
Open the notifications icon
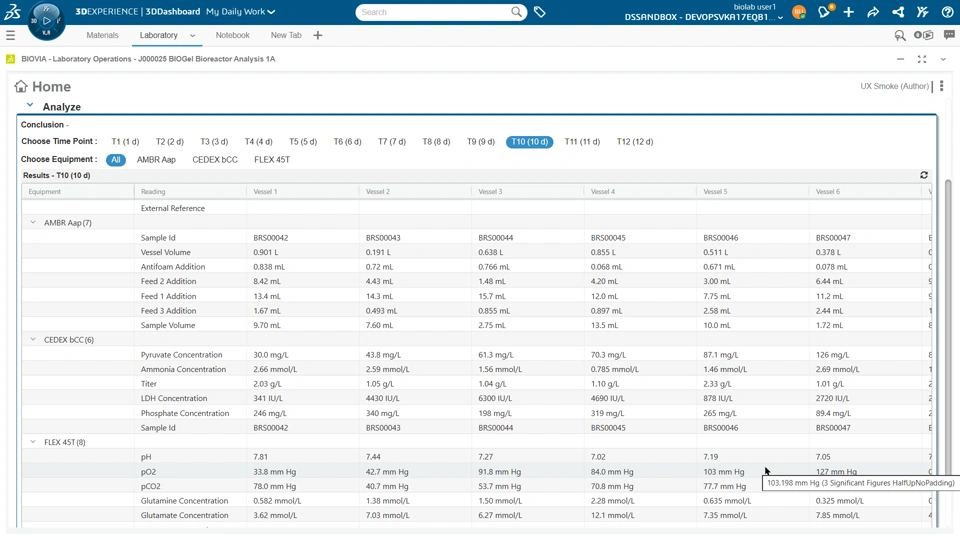[824, 12]
